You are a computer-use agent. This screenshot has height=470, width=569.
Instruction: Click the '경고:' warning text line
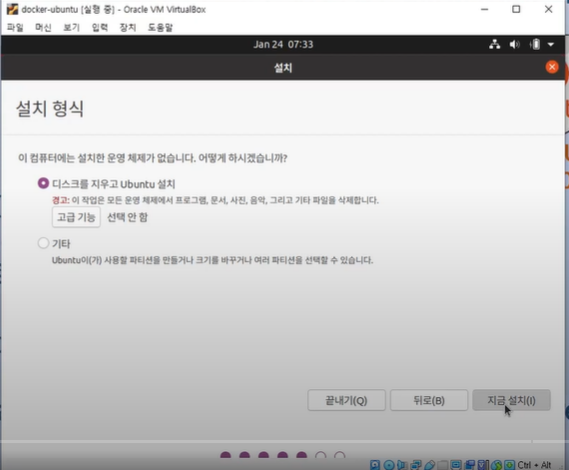coord(216,200)
